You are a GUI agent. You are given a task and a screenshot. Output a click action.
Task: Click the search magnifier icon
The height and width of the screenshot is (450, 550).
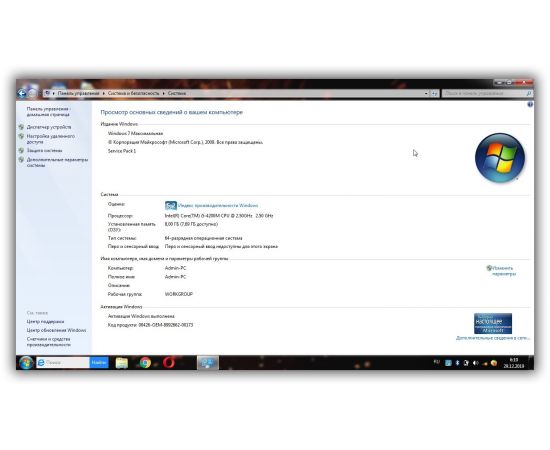click(529, 93)
